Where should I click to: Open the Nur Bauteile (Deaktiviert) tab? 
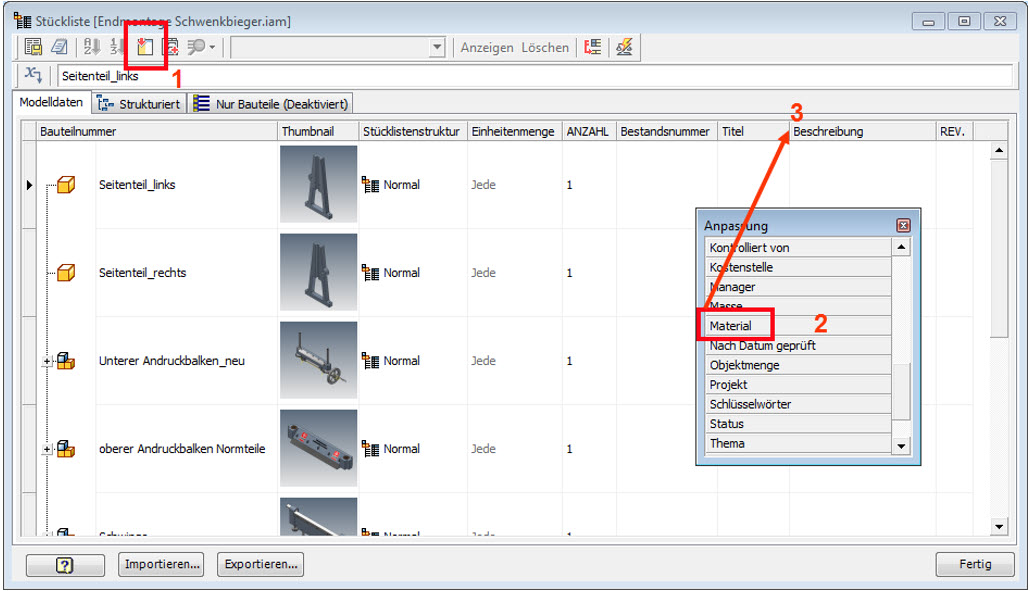(x=271, y=103)
